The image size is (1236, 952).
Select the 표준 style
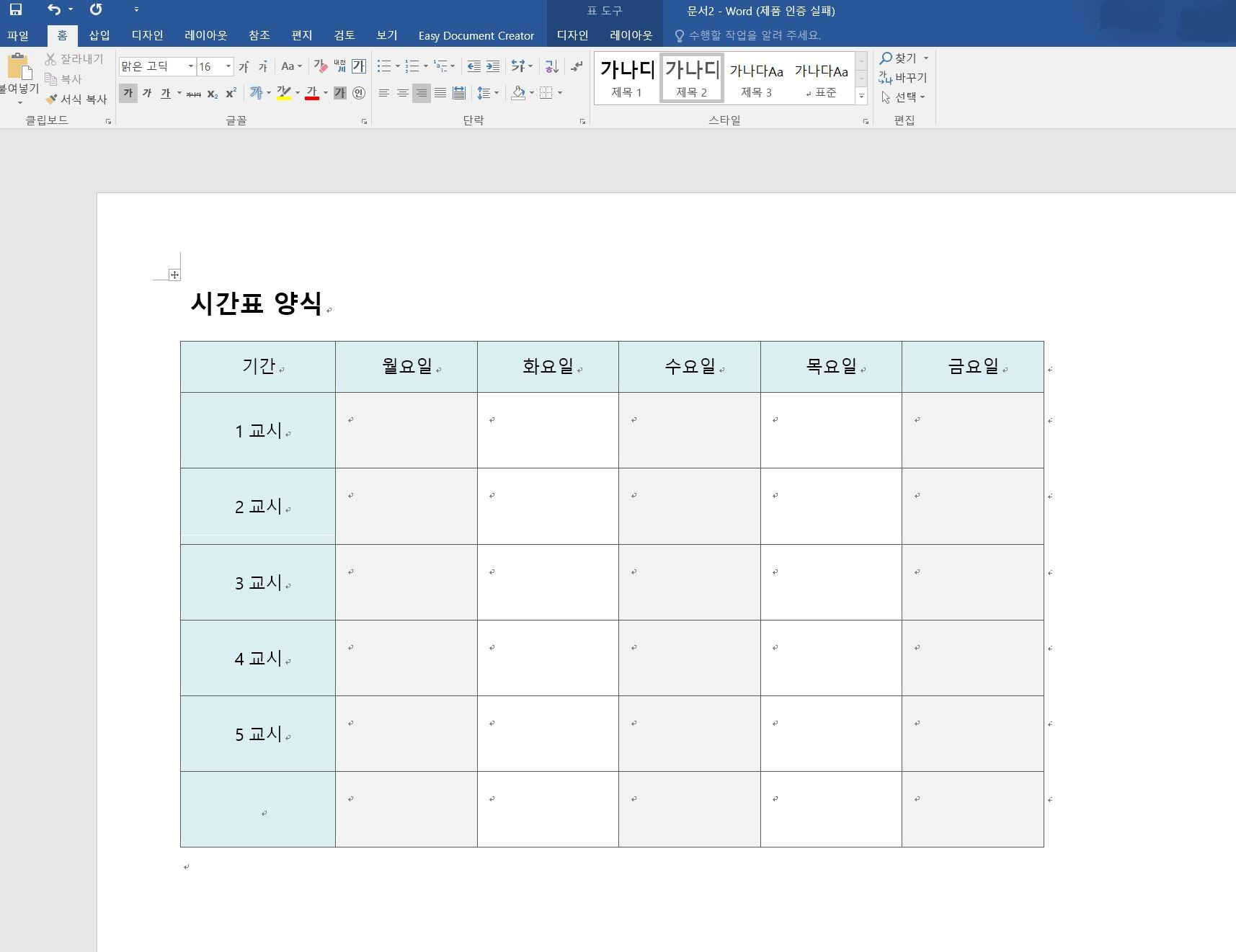pos(821,78)
